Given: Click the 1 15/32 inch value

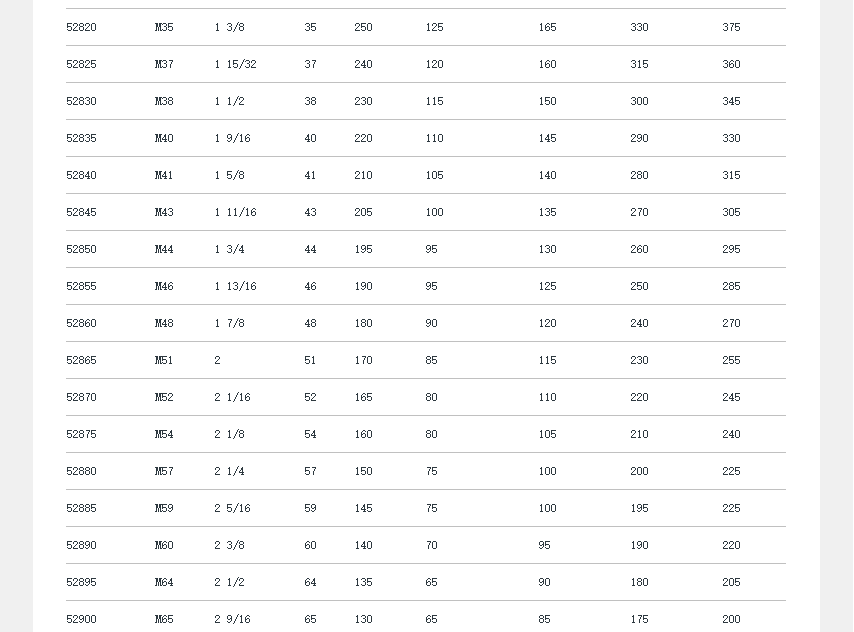Looking at the screenshot, I should point(235,65).
